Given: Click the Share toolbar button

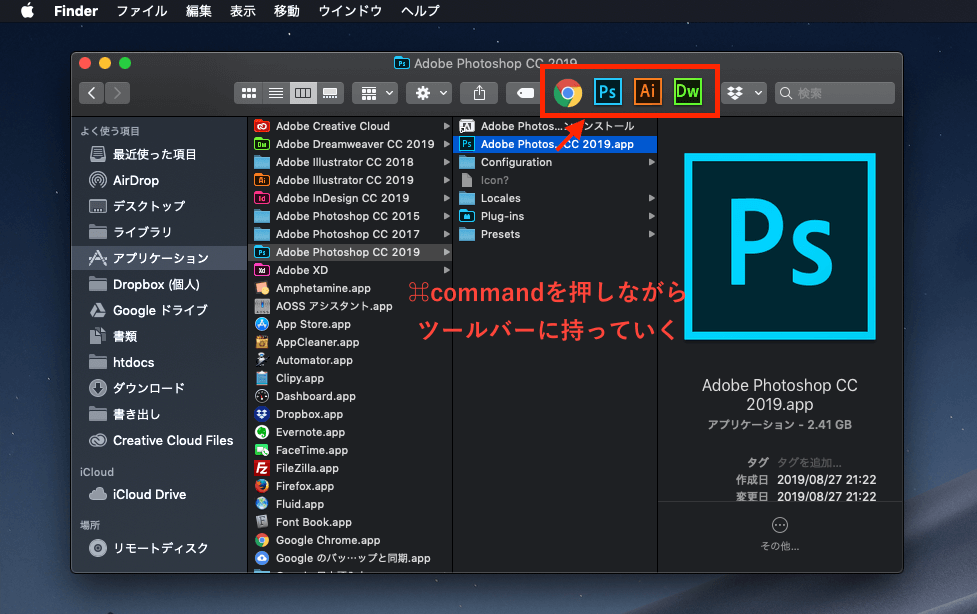Looking at the screenshot, I should tap(479, 94).
